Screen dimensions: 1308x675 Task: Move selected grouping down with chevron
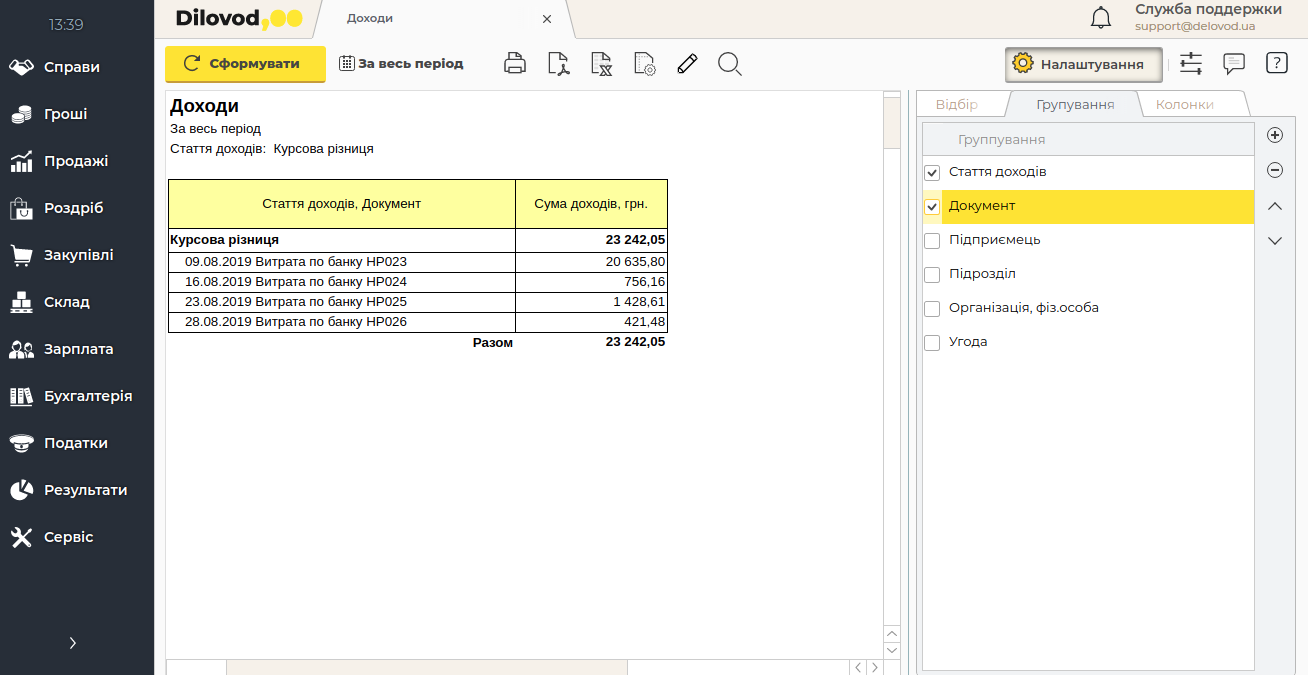1275,241
